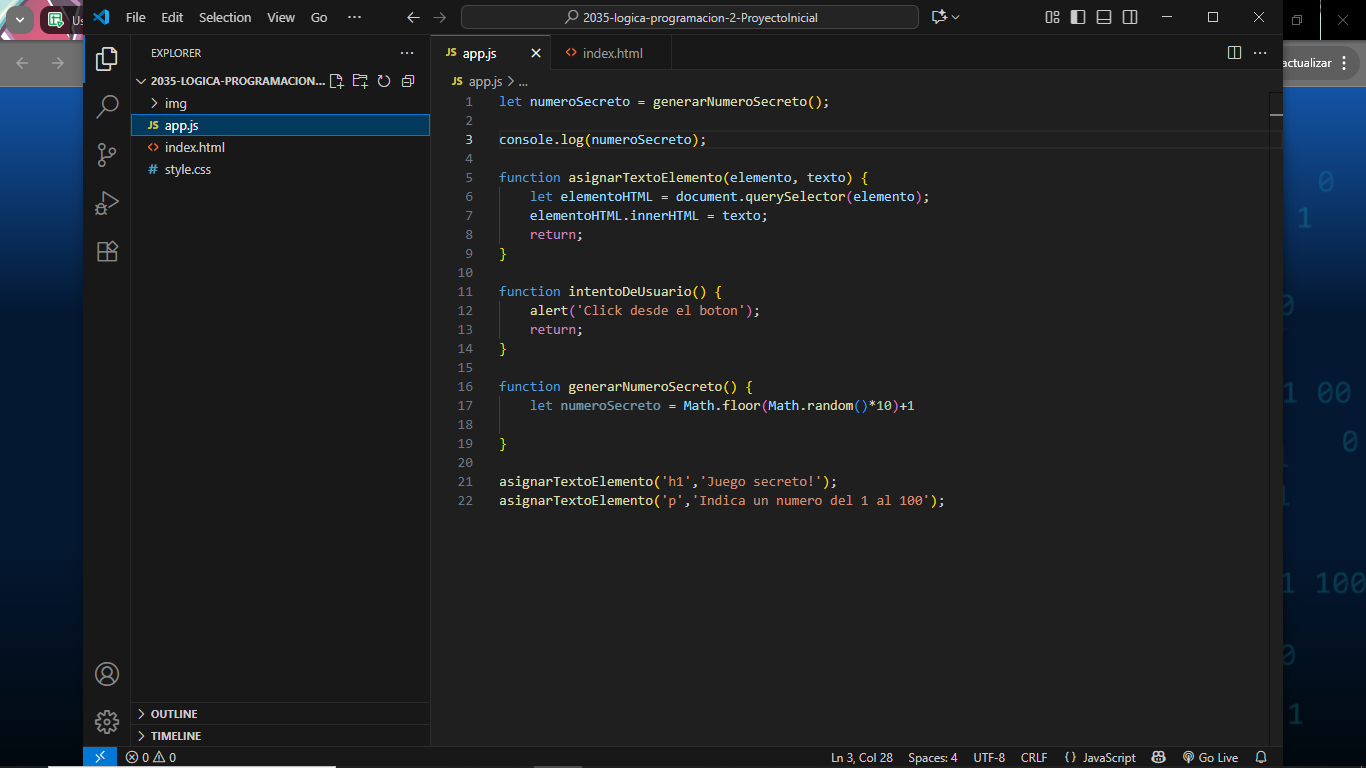Go back with the title bar arrow
Image resolution: width=1366 pixels, height=768 pixels.
[x=414, y=17]
